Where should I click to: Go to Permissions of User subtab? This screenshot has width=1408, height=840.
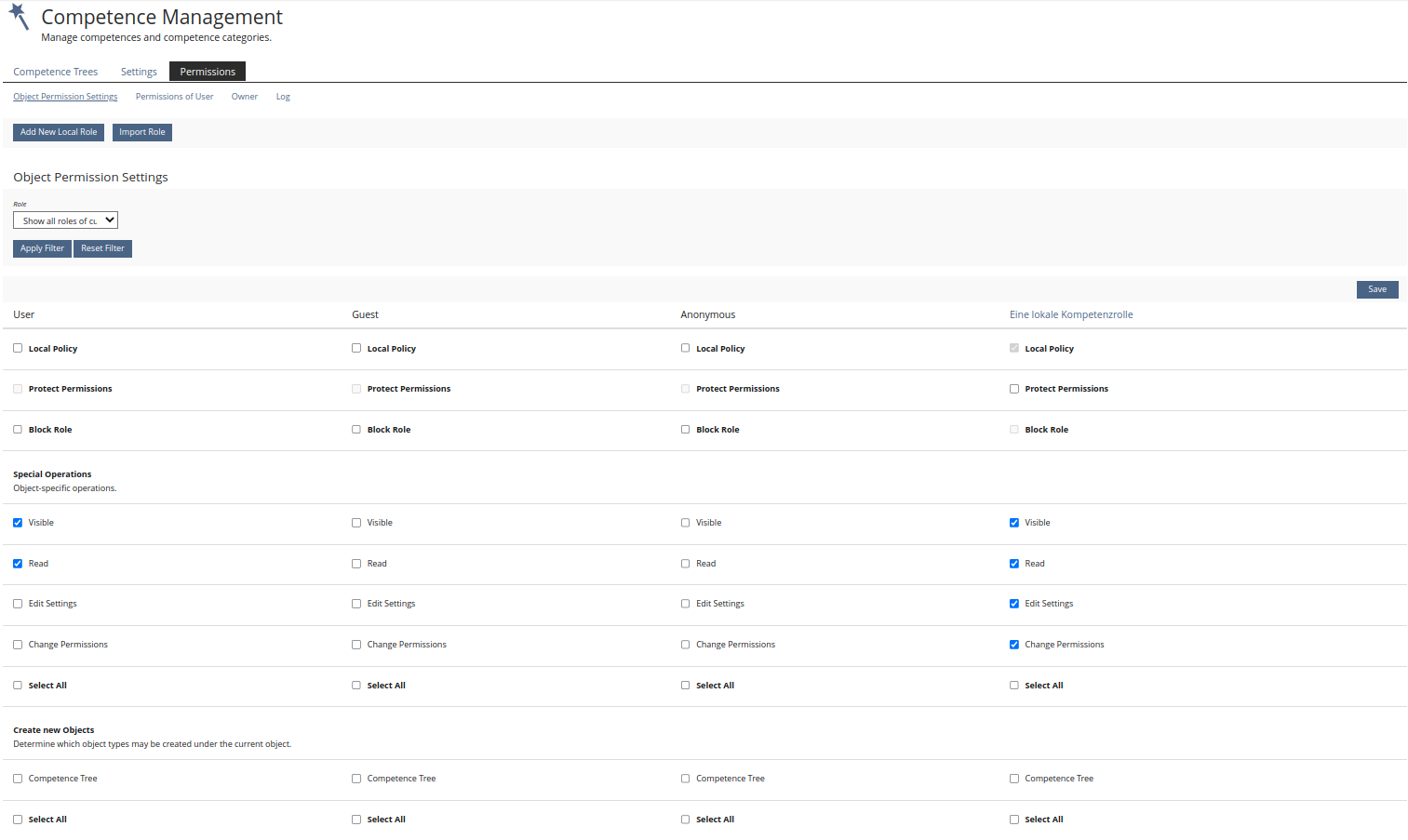pos(174,97)
